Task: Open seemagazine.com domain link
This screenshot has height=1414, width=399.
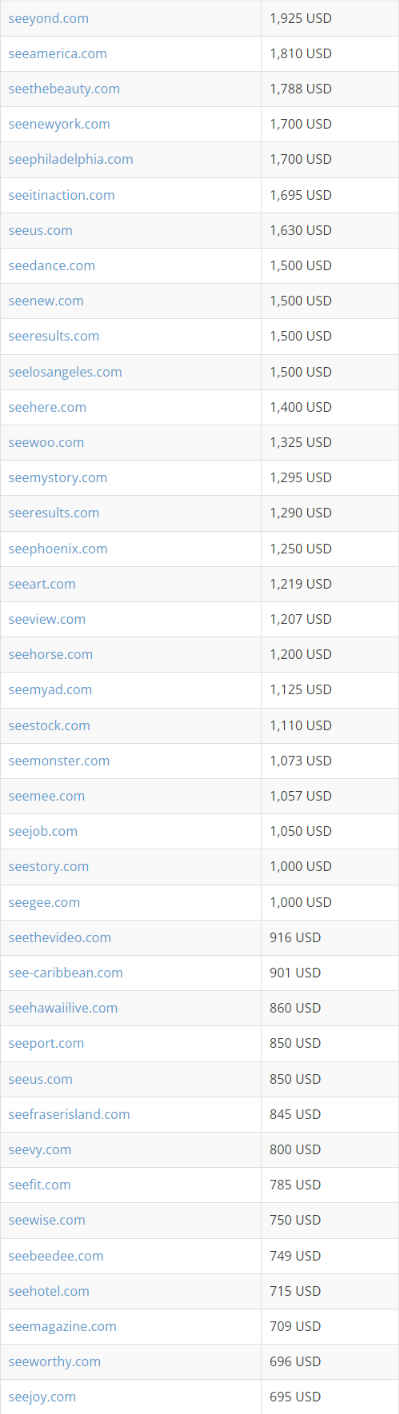Action: [62, 1326]
